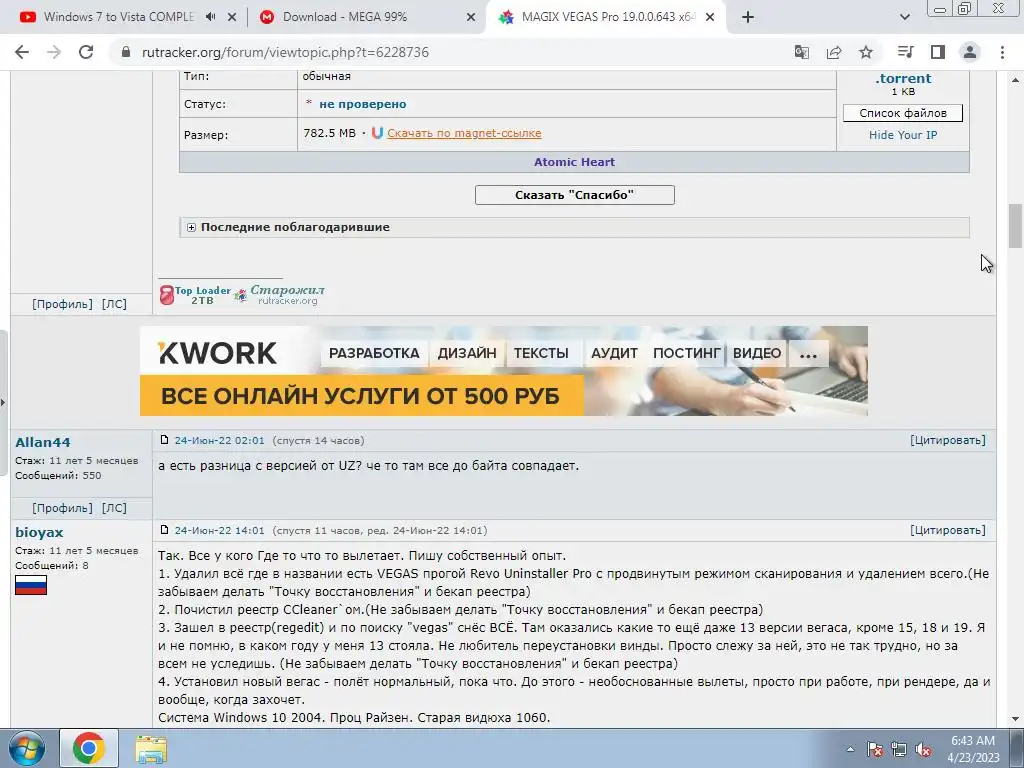
Task: Open the Atomic Heart link
Action: click(x=574, y=162)
